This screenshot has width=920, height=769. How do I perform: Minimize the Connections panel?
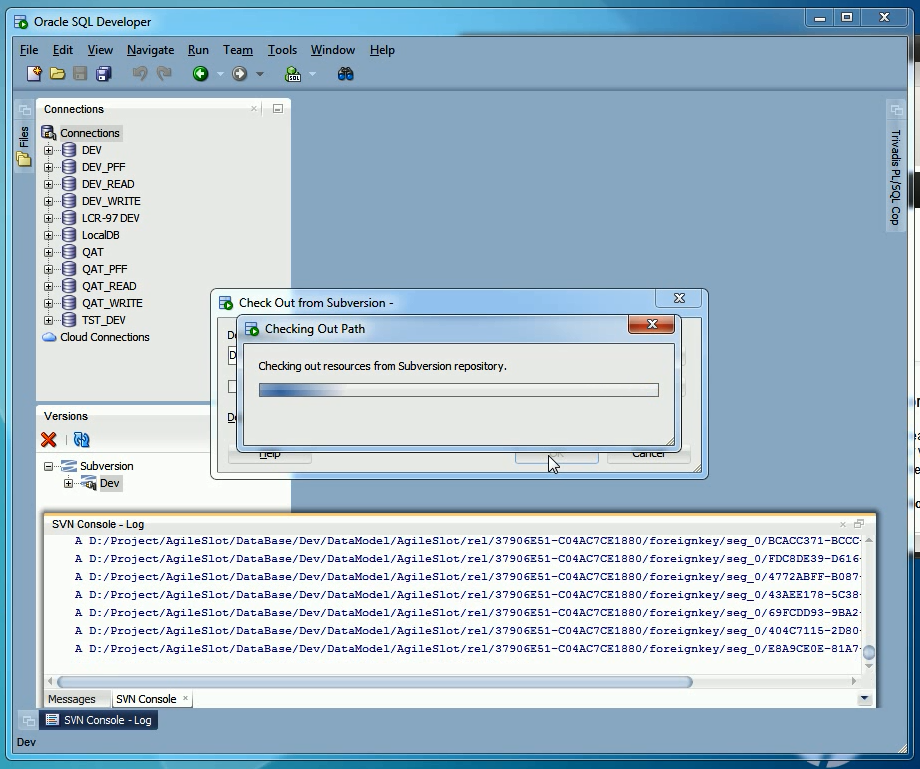coord(278,109)
